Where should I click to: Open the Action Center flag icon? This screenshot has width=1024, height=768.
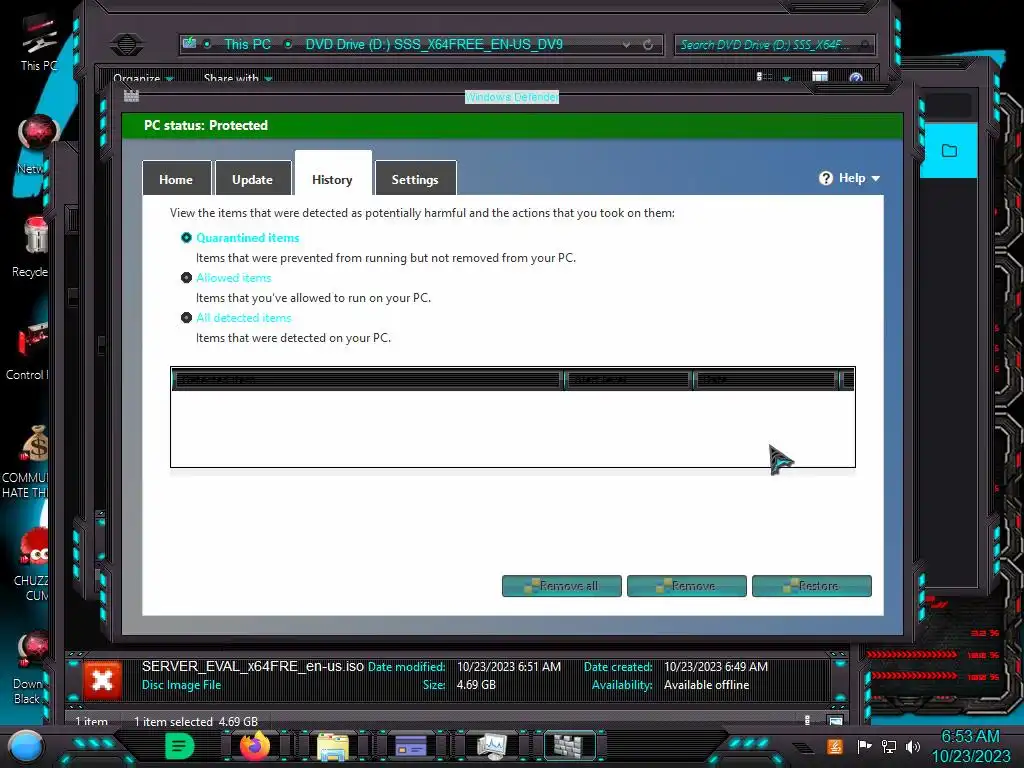point(864,746)
